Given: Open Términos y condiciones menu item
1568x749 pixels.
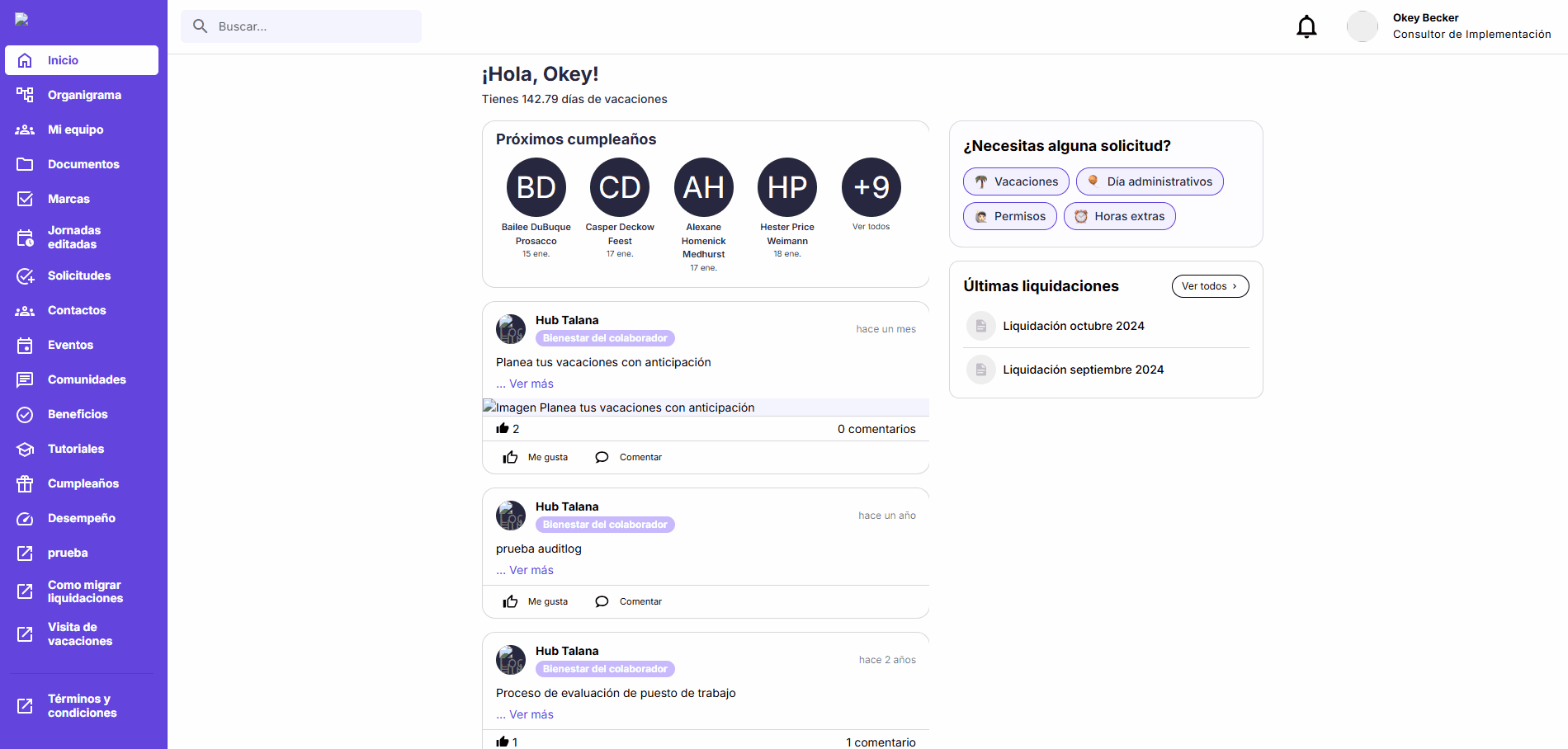Looking at the screenshot, I should pos(82,705).
